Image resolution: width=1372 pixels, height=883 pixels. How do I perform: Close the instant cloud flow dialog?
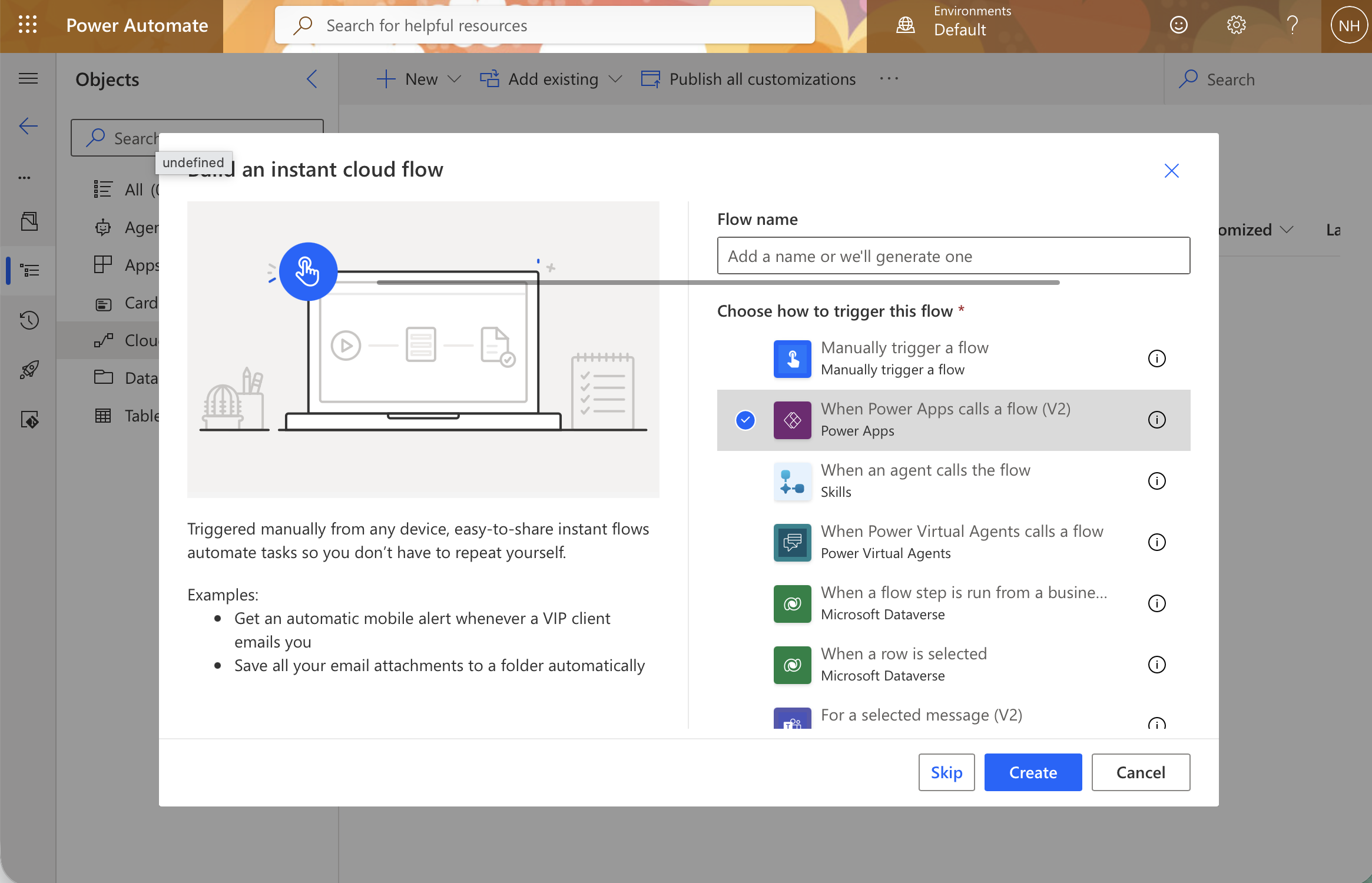tap(1171, 171)
